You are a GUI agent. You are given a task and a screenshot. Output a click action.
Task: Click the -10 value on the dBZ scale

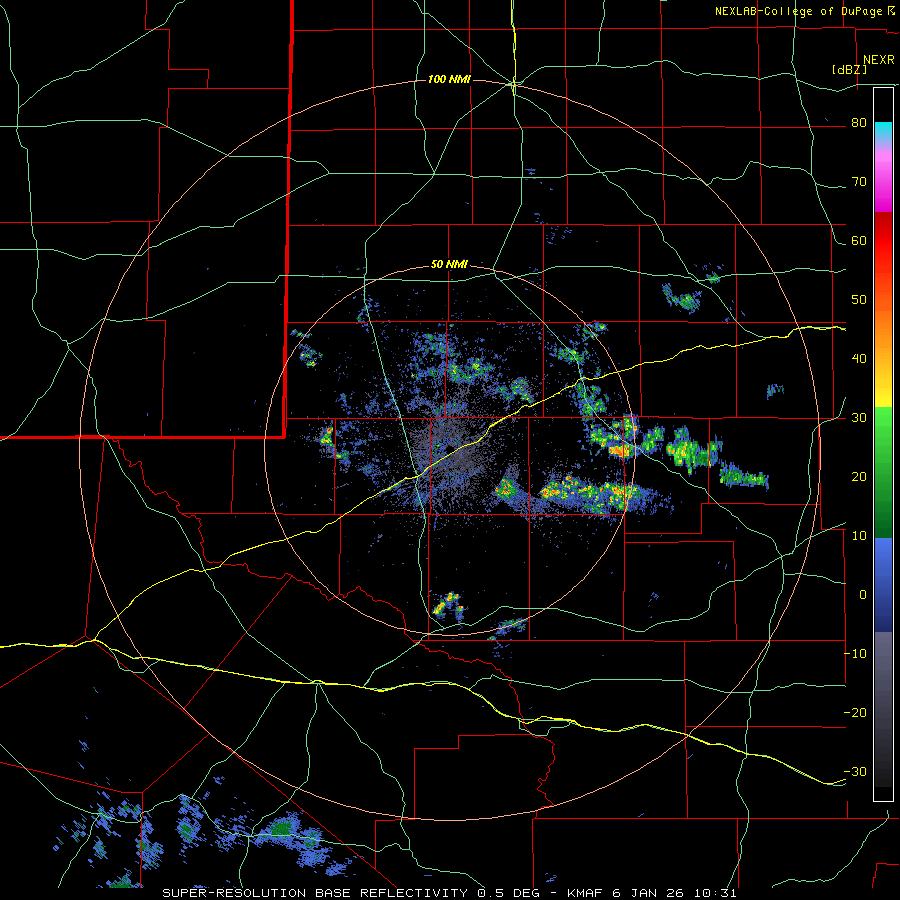point(855,654)
